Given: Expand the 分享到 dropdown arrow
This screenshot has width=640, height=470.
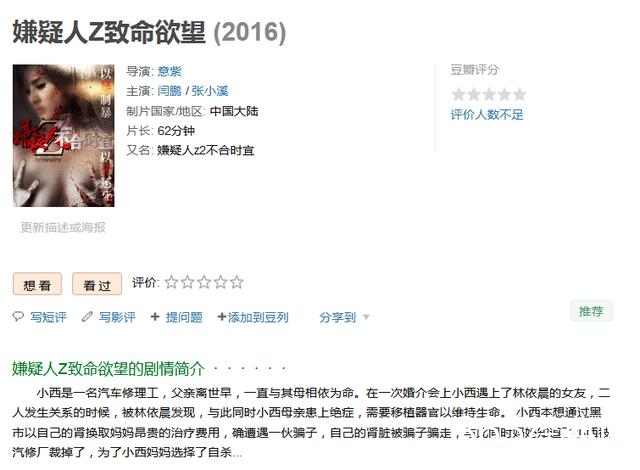Looking at the screenshot, I should pyautogui.click(x=366, y=317).
